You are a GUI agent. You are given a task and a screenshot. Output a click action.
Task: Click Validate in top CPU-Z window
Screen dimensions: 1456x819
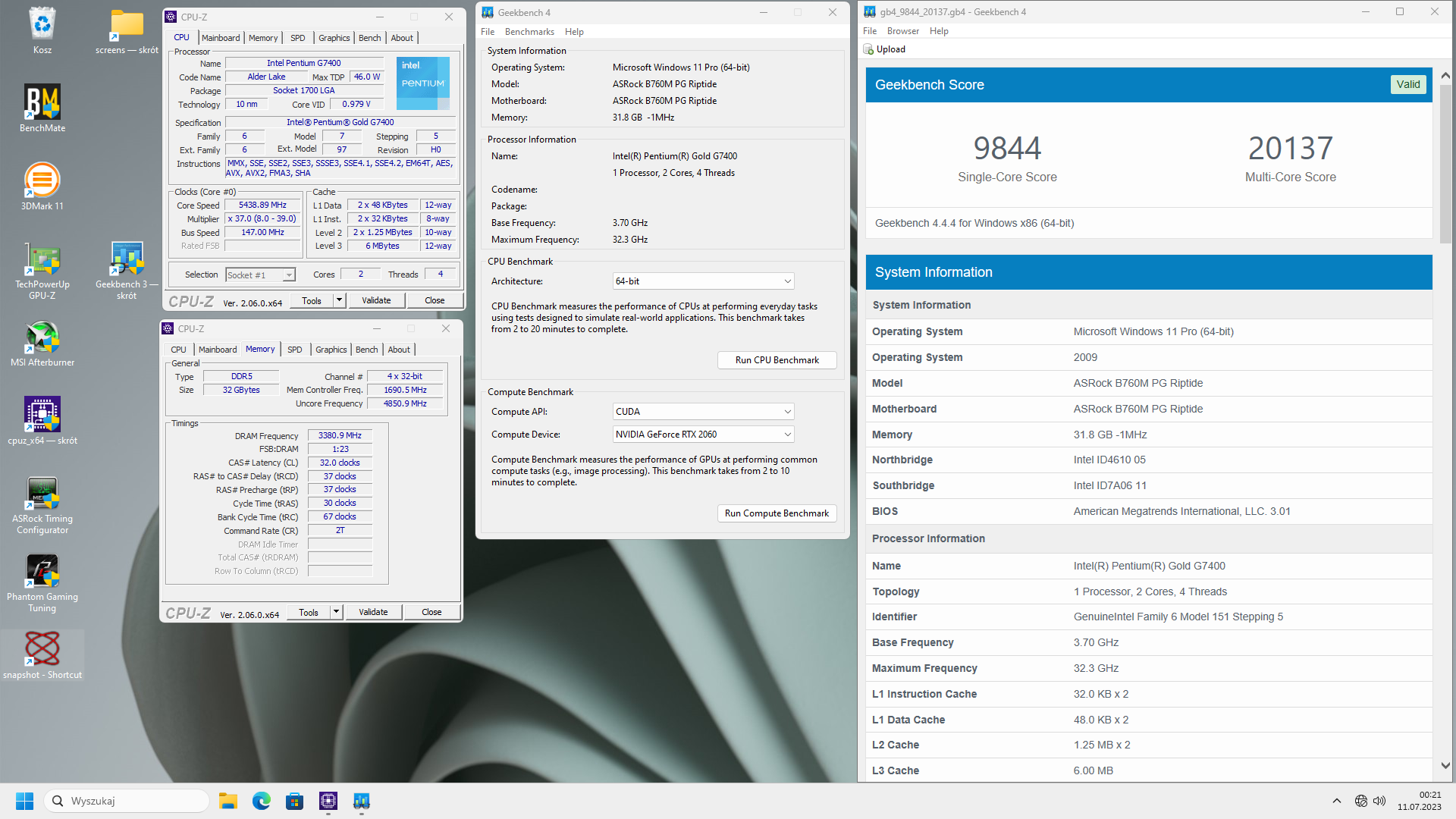coord(376,300)
